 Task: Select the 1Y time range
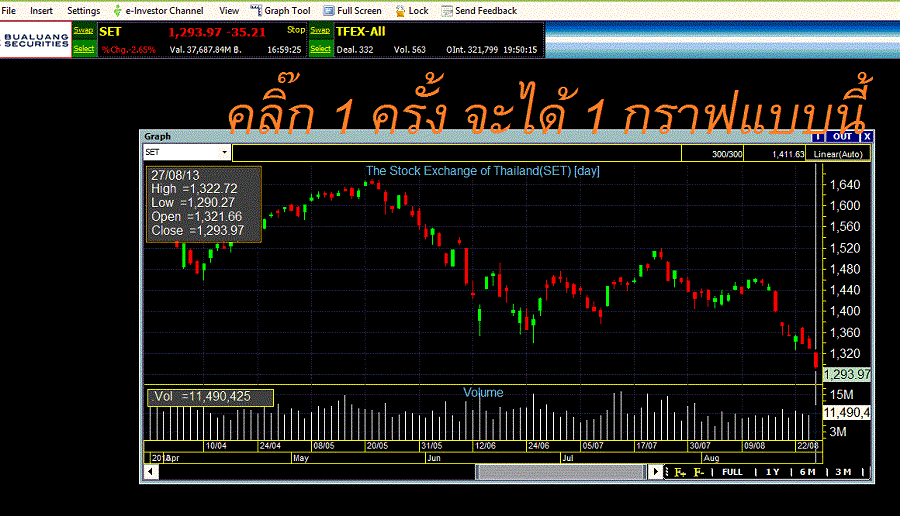[x=773, y=472]
